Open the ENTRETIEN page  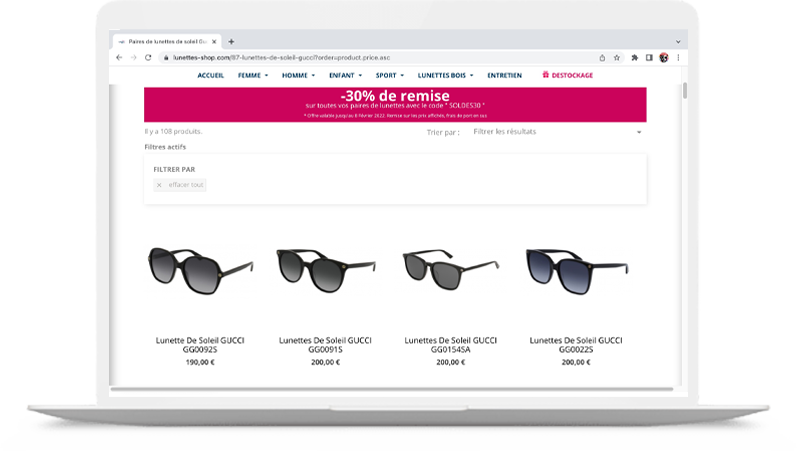[504, 75]
